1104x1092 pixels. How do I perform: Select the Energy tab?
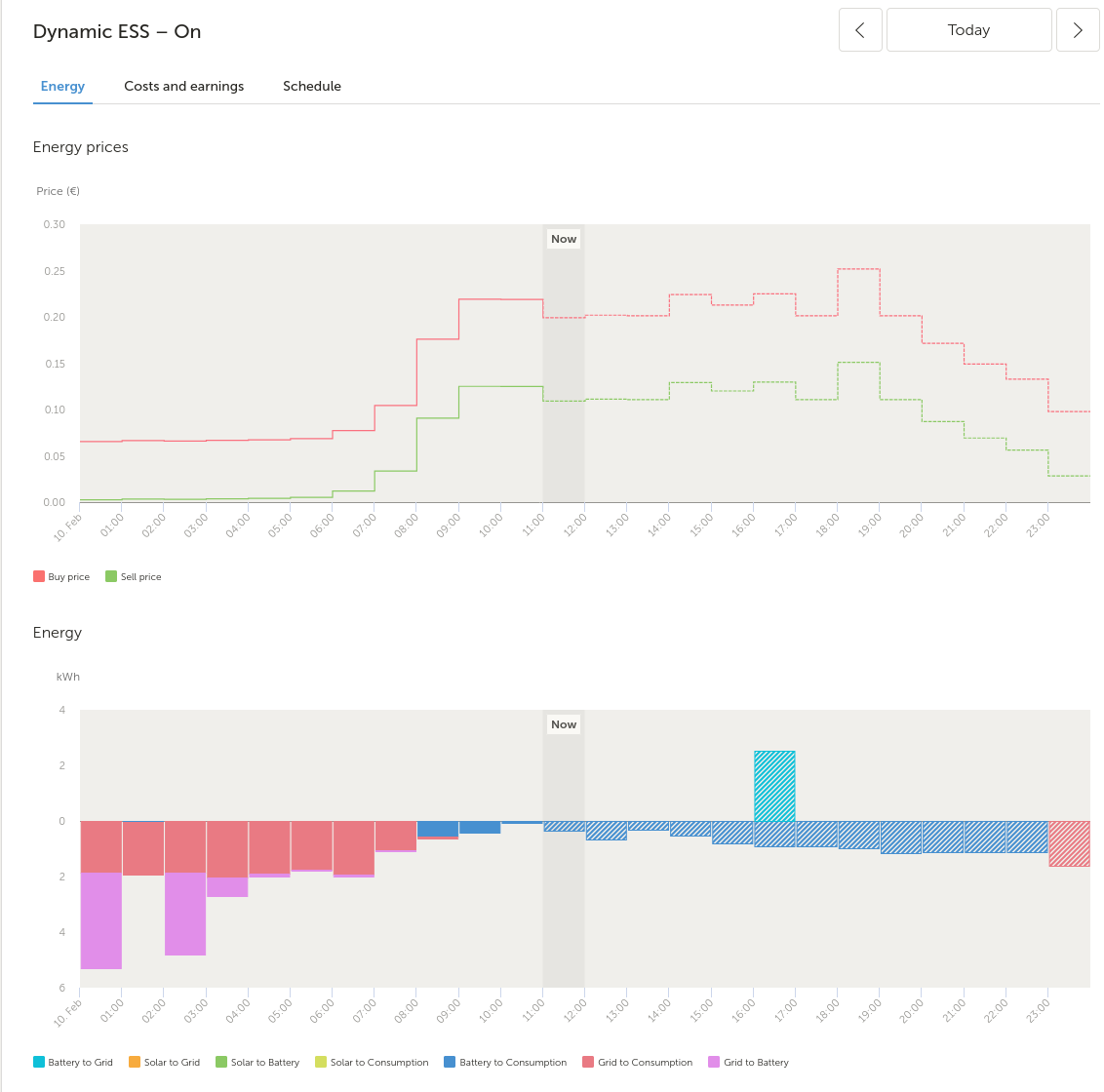coord(62,86)
